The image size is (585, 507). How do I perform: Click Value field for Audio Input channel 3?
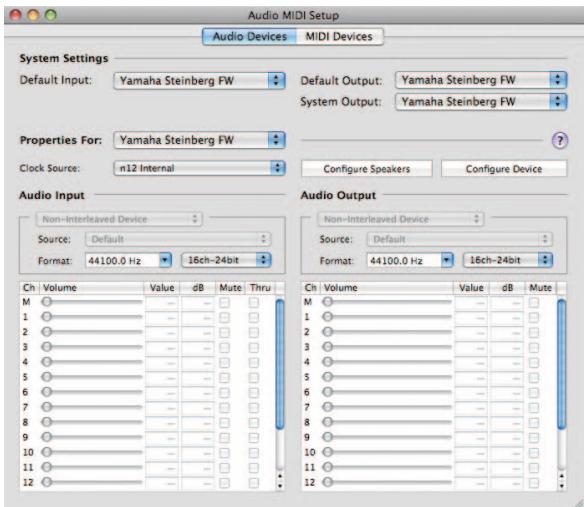point(162,348)
